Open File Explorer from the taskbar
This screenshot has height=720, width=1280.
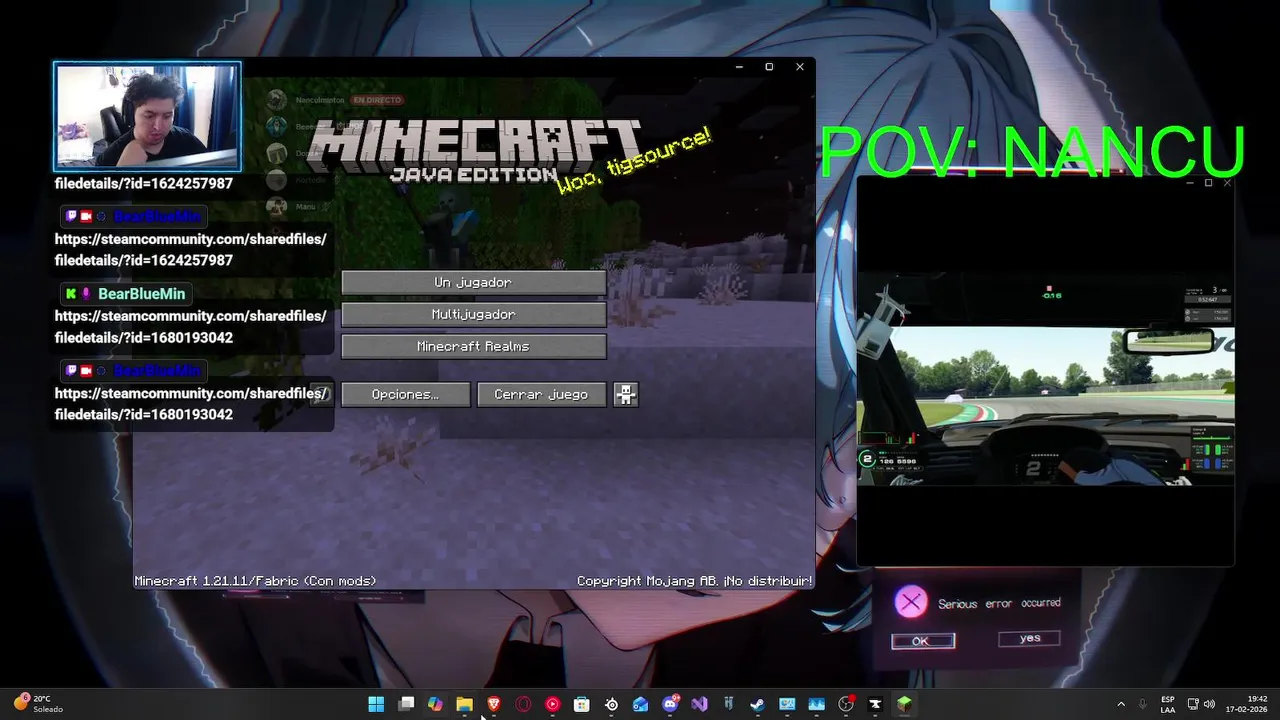pos(464,704)
